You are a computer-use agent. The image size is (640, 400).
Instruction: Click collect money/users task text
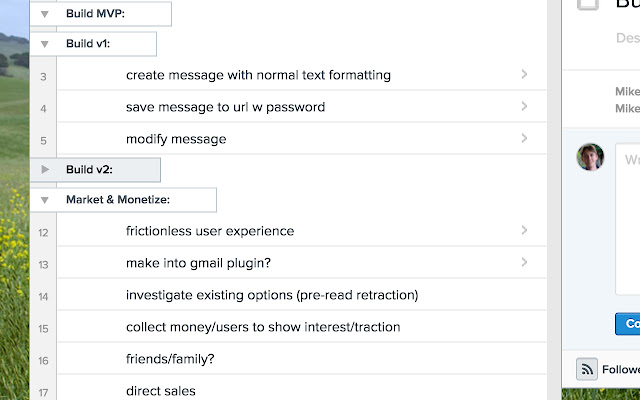(x=263, y=327)
